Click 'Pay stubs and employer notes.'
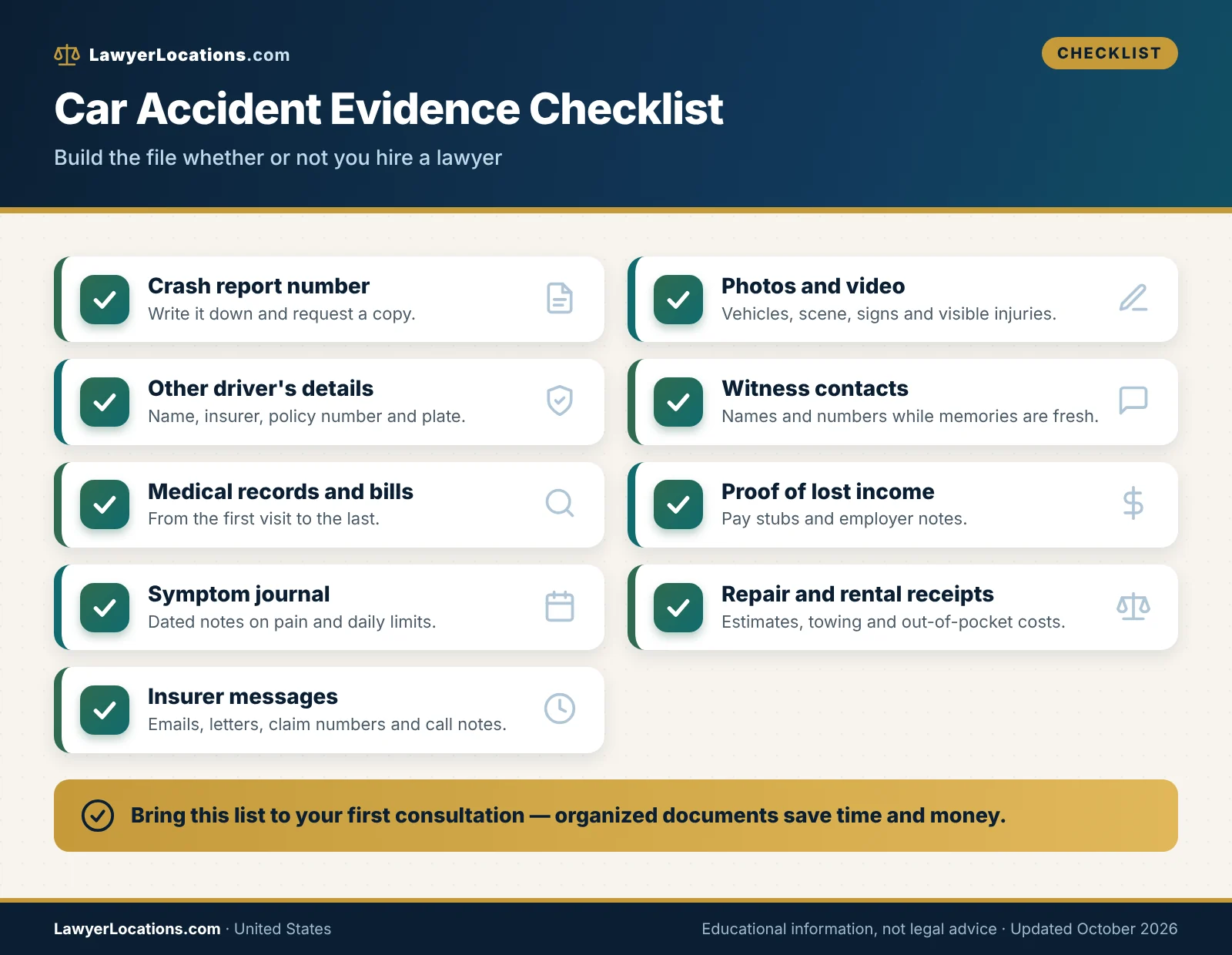Screen dimensions: 1232x955 pyautogui.click(x=845, y=519)
